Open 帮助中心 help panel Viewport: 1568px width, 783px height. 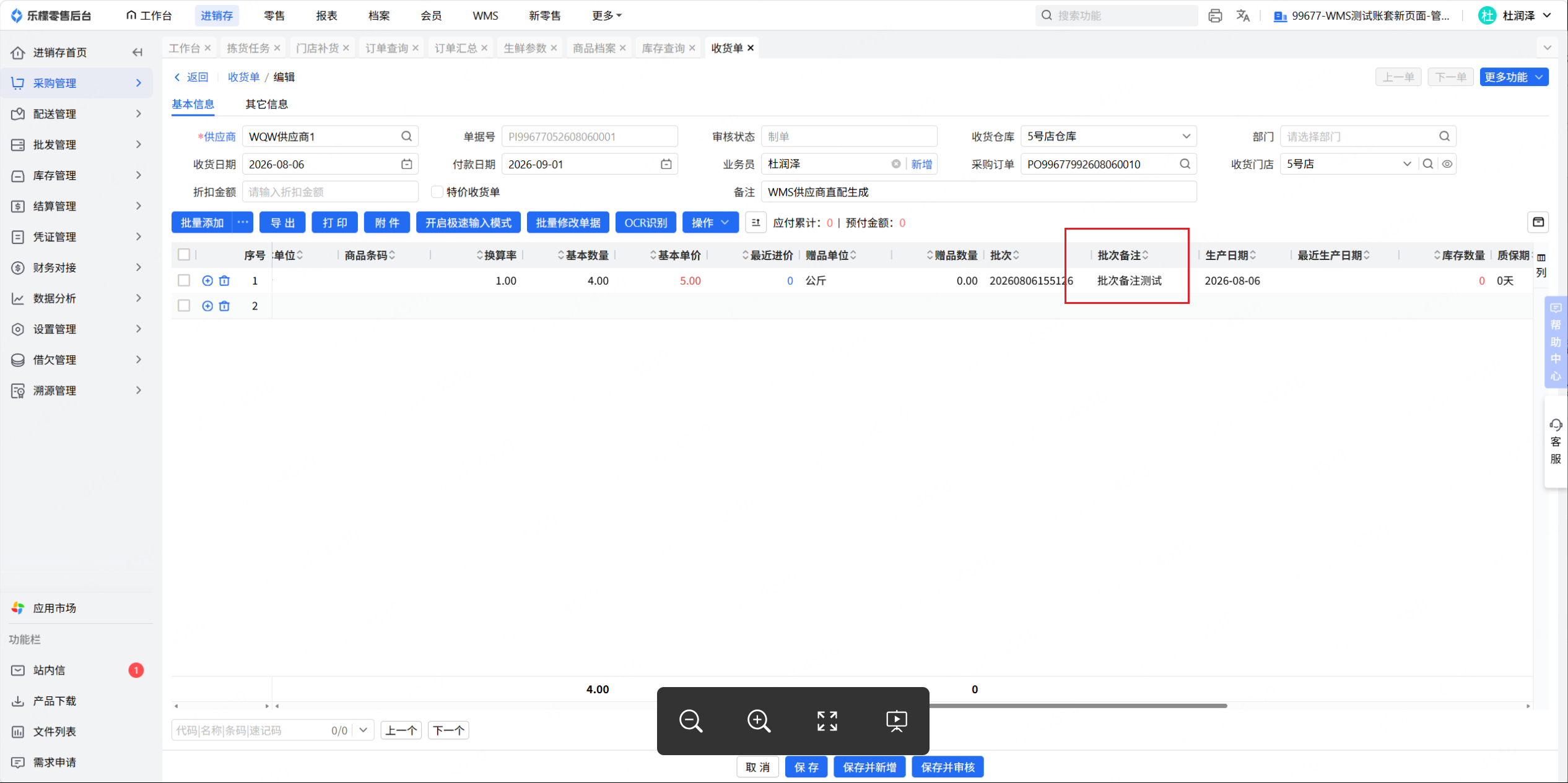click(x=1556, y=342)
